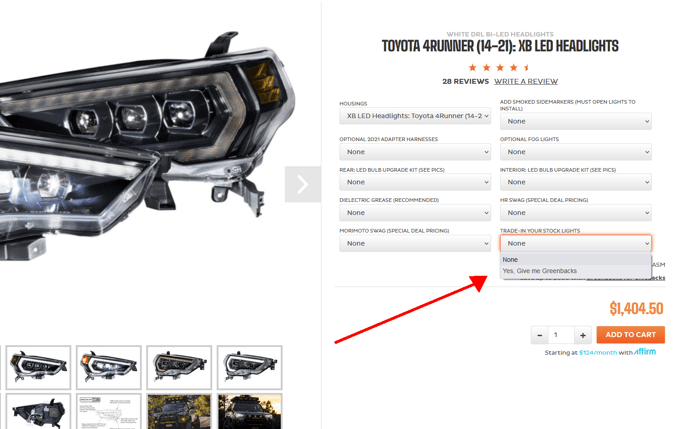Open the Morimoto Swag dropdown
Image resolution: width=673 pixels, height=429 pixels.
pos(415,243)
